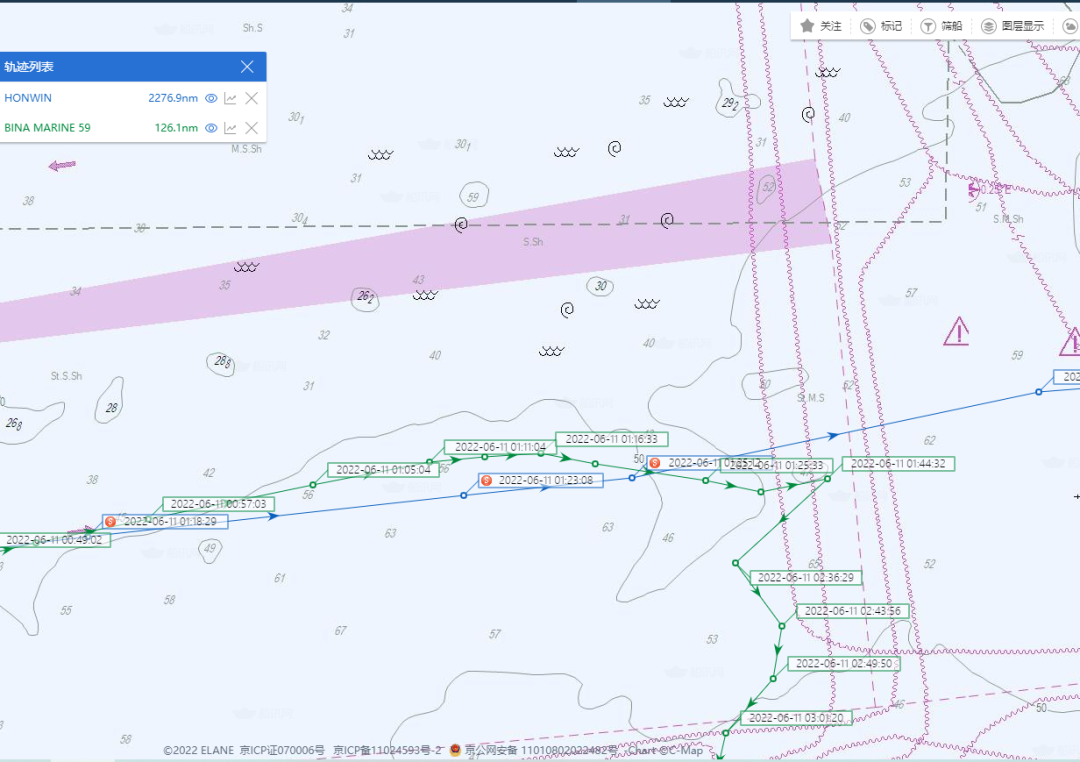Click track label 2022-06-11 01:44:32
Image resolution: width=1080 pixels, height=762 pixels.
[x=898, y=464]
